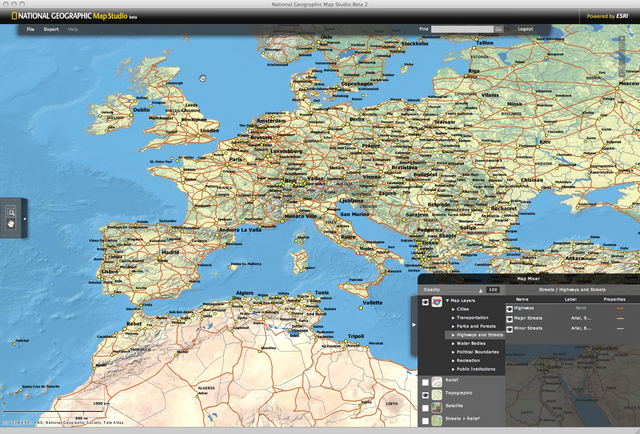Click the Relief basemap label
Screen dimensions: 640x434
tap(451, 380)
